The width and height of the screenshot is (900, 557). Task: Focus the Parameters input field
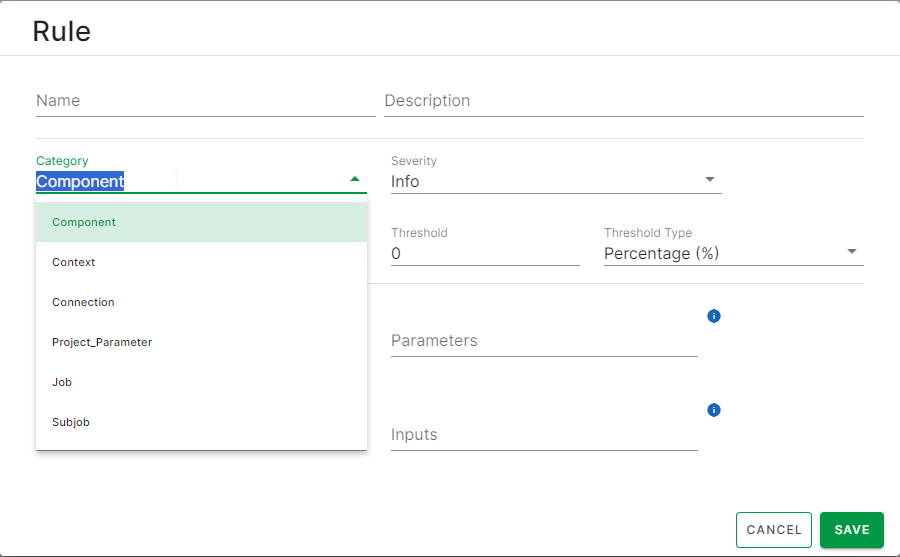(543, 341)
